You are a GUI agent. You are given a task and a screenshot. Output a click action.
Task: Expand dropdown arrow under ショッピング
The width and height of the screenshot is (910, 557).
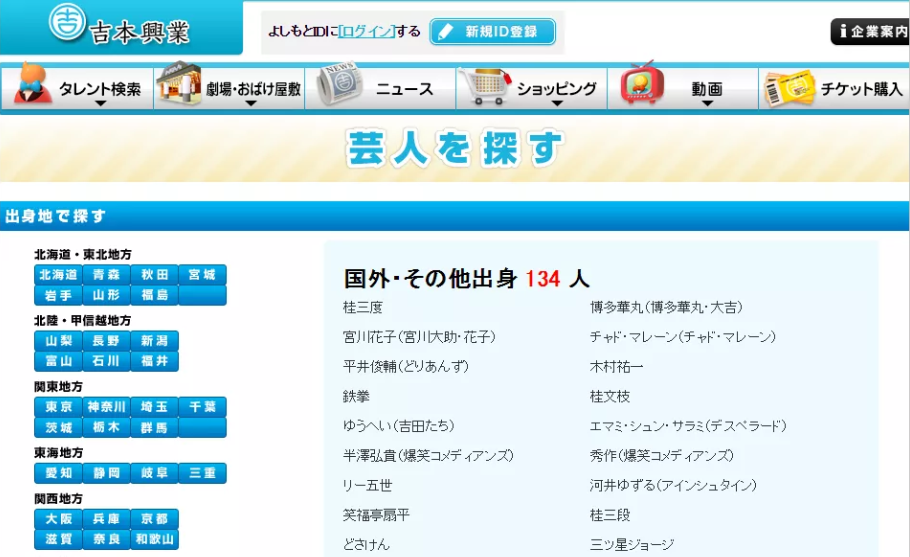(557, 103)
